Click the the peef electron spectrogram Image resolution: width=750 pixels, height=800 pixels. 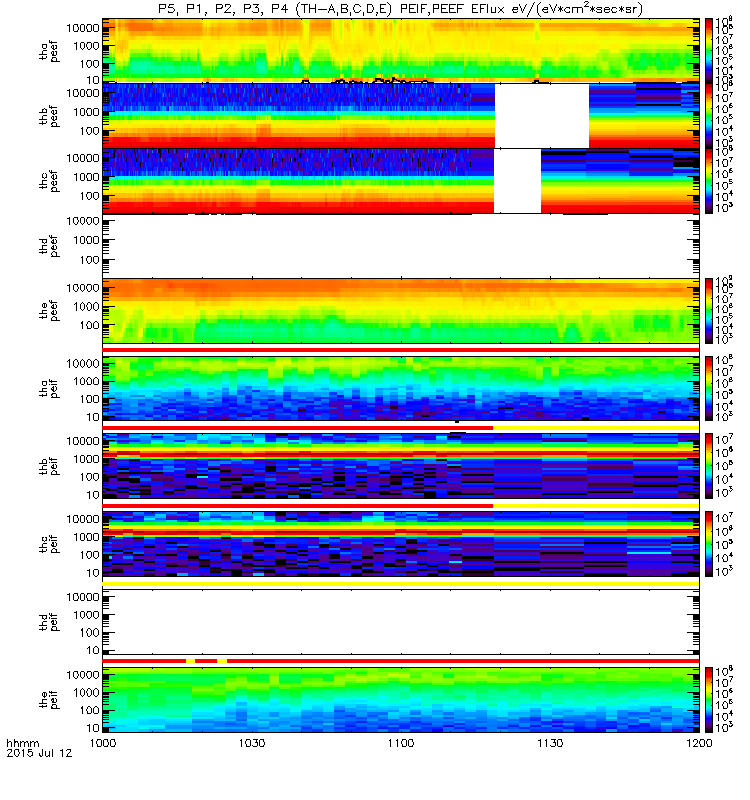(x=401, y=311)
